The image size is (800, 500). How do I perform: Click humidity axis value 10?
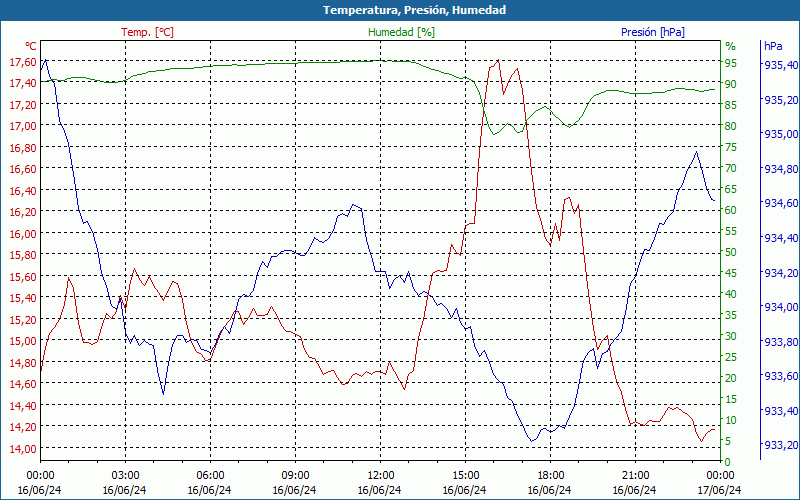[731, 420]
